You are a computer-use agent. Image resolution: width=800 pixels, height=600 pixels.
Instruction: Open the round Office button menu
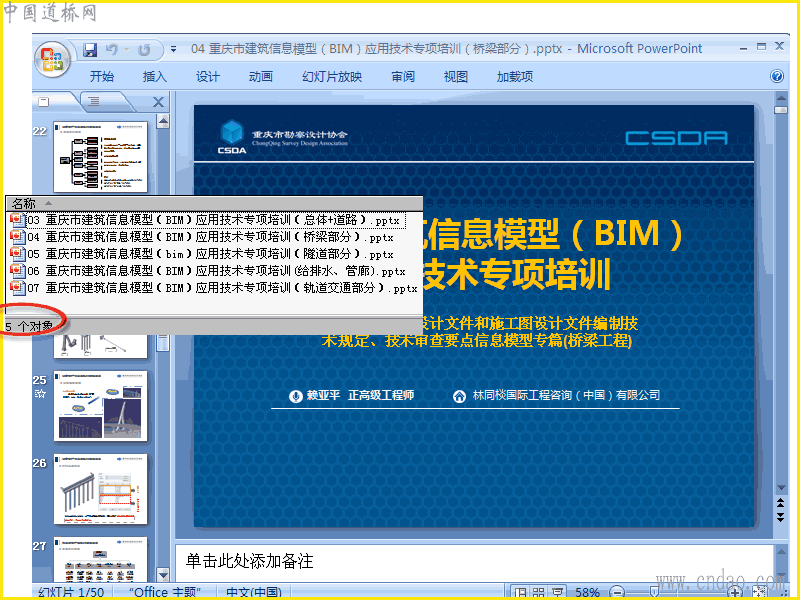click(x=52, y=59)
